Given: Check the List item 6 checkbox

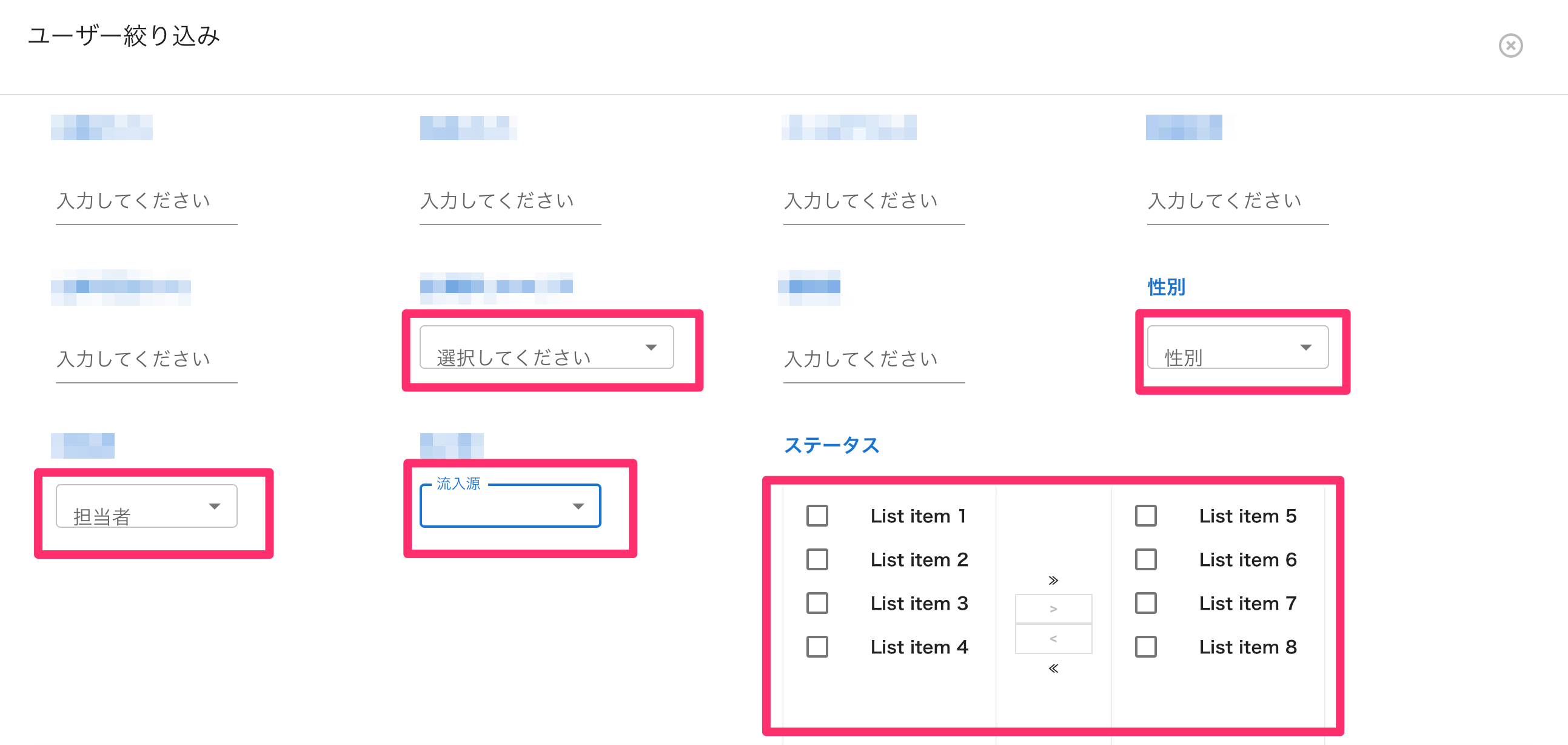Looking at the screenshot, I should (x=1147, y=560).
